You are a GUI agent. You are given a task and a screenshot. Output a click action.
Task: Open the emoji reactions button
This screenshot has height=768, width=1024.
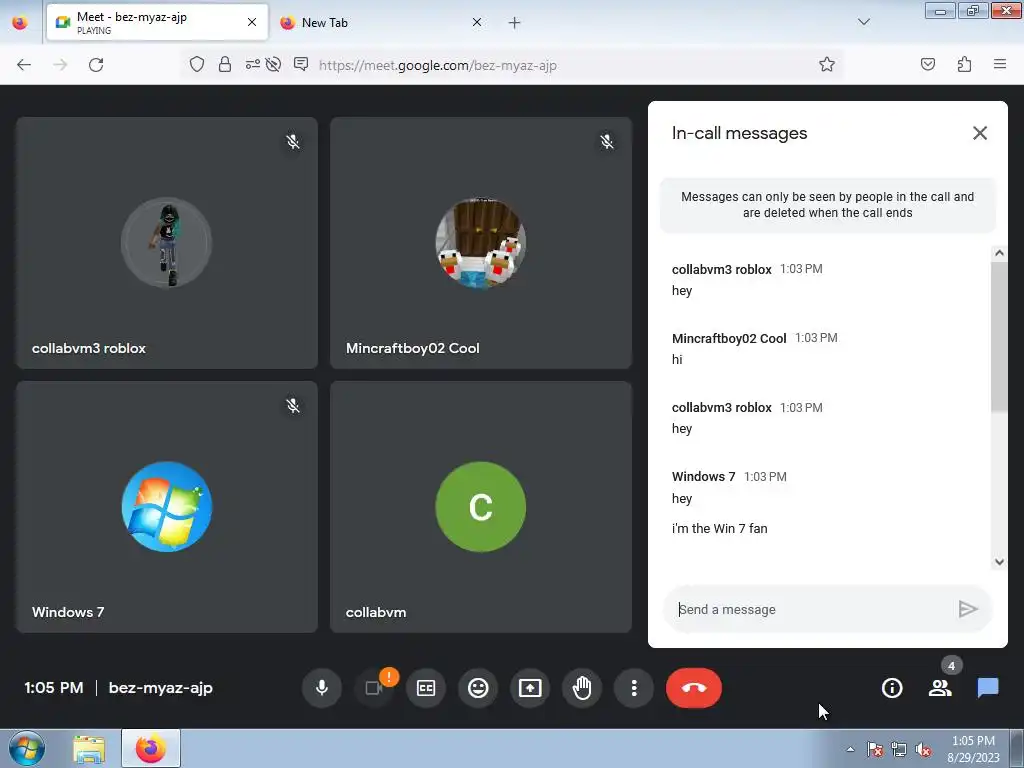coord(478,688)
